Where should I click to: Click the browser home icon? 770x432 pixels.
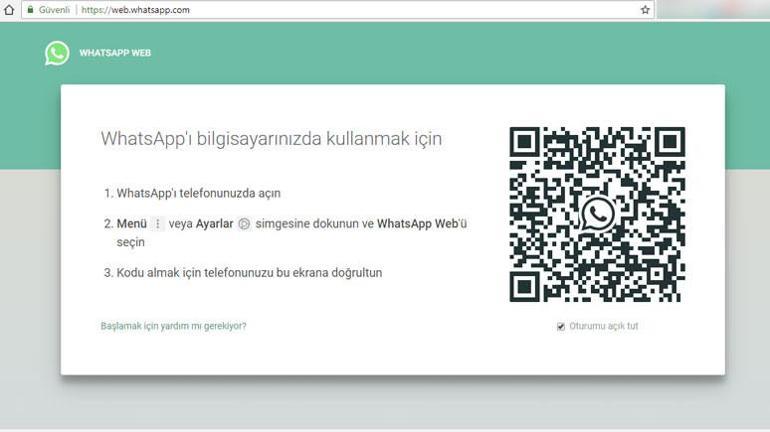coord(9,10)
